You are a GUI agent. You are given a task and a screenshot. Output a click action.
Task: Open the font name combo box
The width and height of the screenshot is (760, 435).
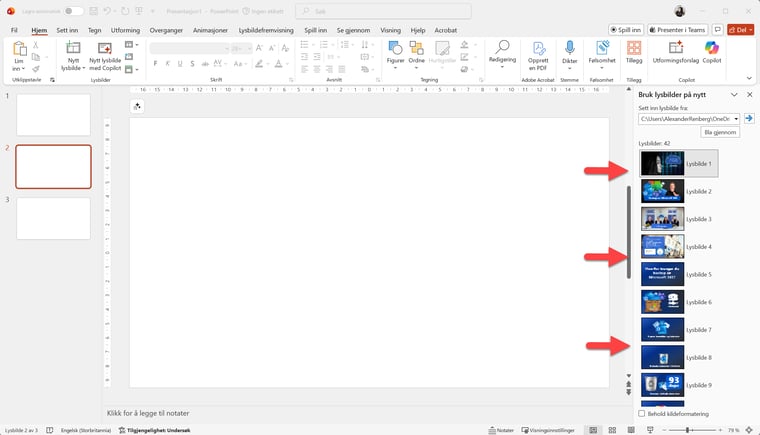pos(190,48)
